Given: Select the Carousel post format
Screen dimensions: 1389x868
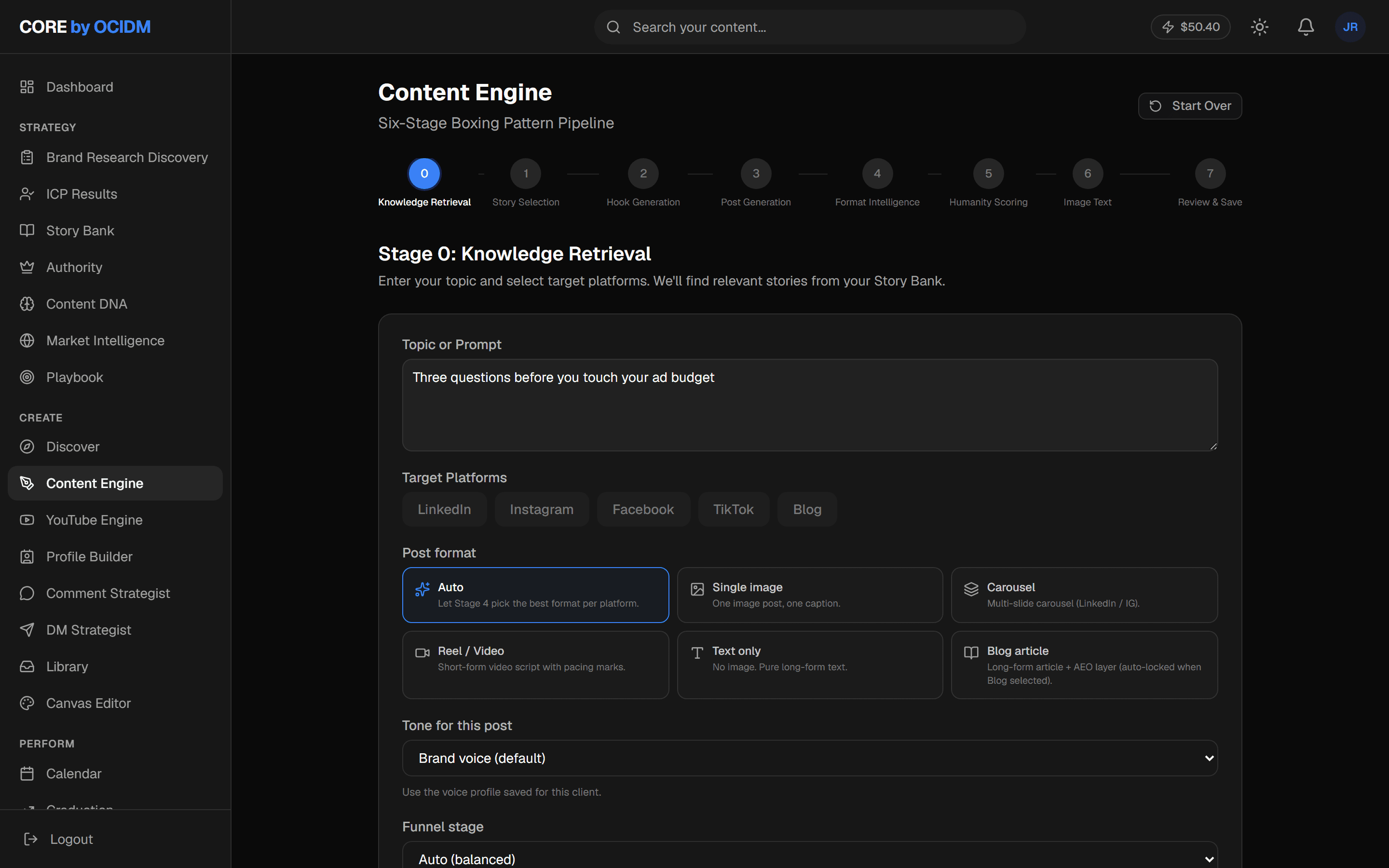Looking at the screenshot, I should point(1084,595).
